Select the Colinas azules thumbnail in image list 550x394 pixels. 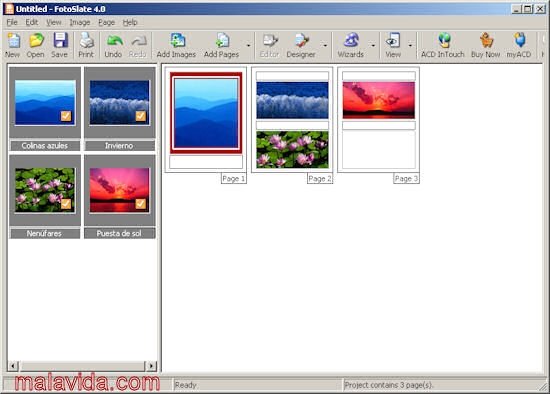coord(45,102)
